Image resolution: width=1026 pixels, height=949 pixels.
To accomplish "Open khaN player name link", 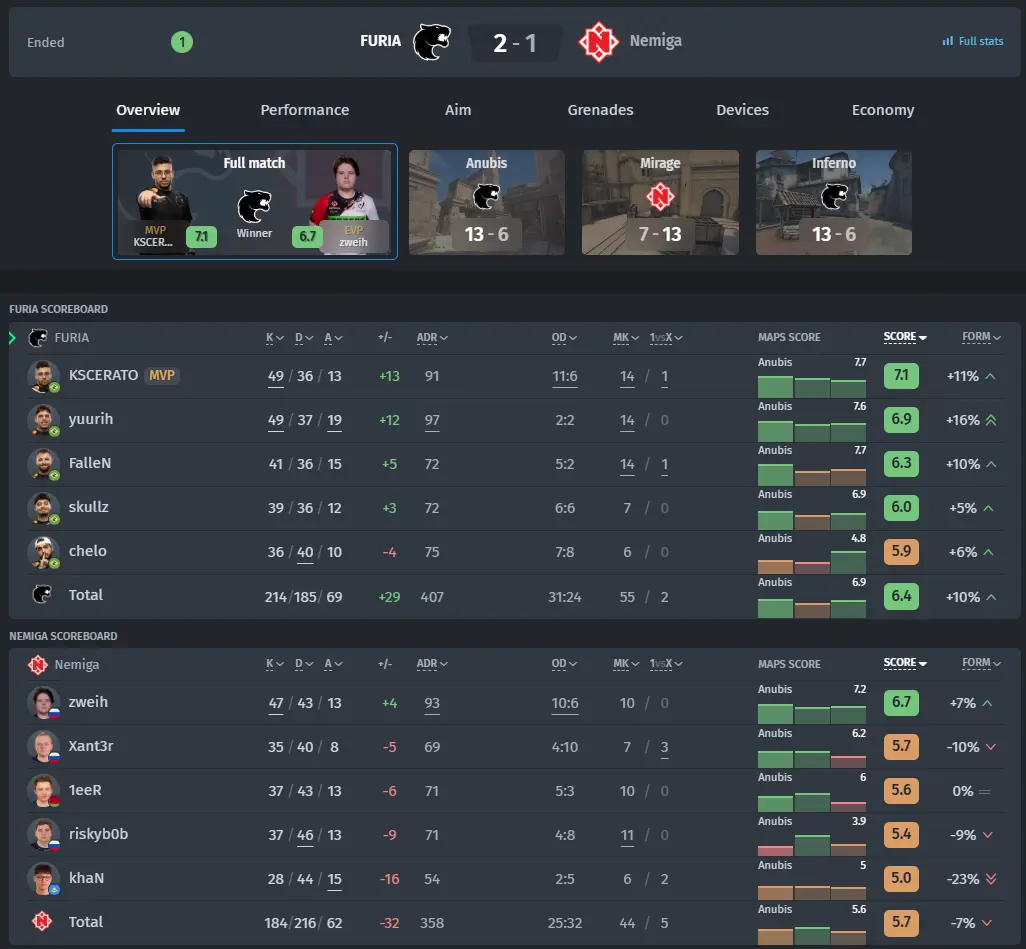I will pos(86,878).
